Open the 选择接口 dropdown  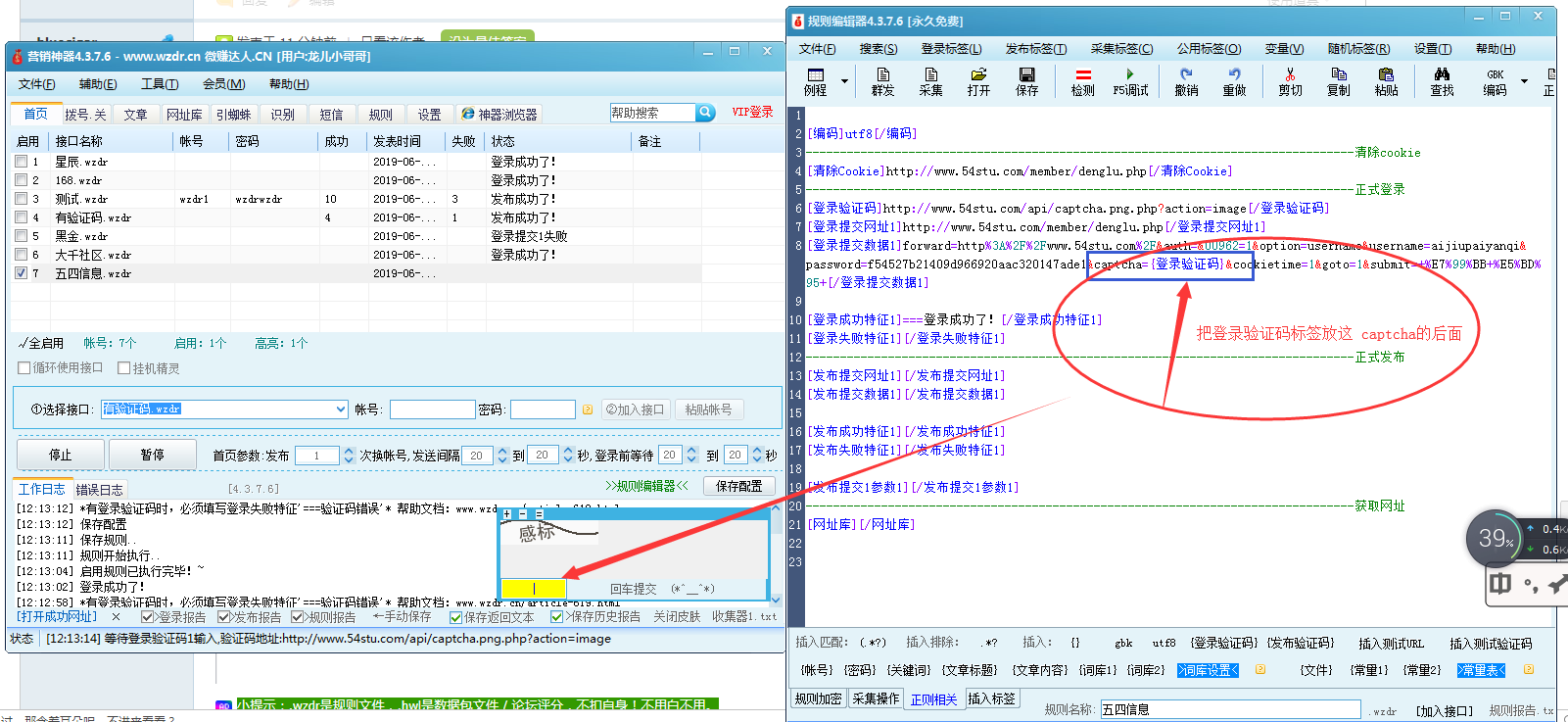point(341,409)
